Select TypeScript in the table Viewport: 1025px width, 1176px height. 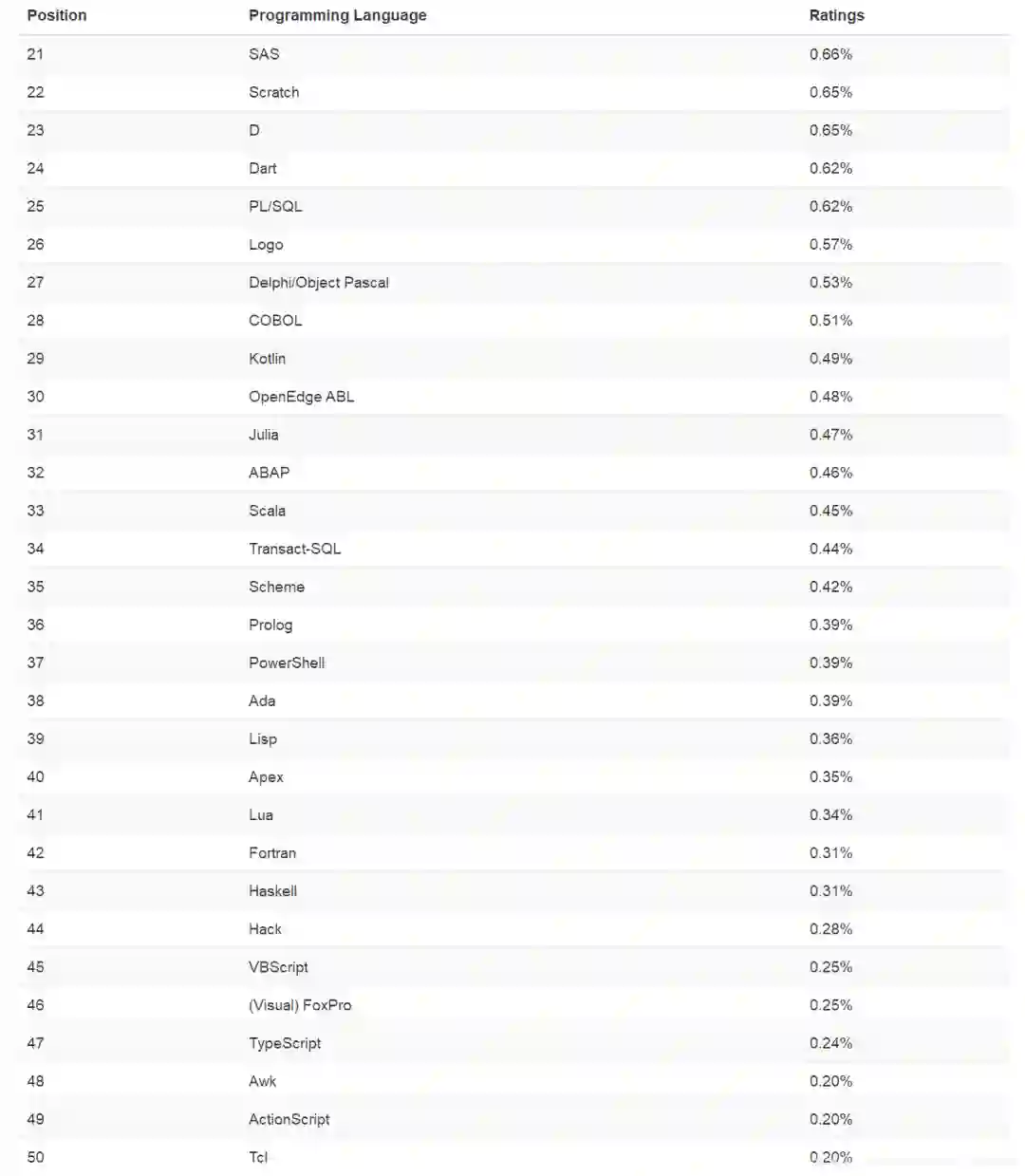click(285, 1042)
